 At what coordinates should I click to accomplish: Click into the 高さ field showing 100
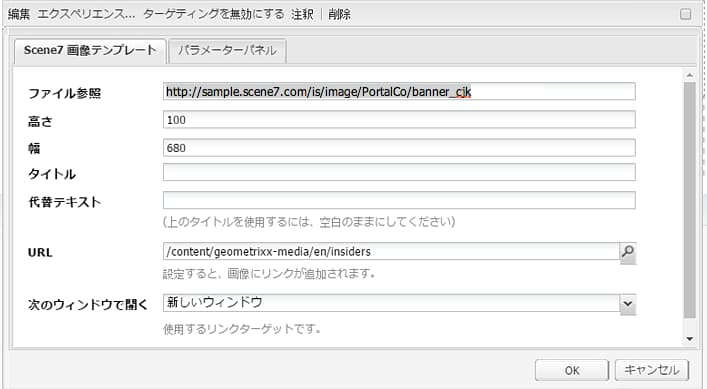pos(399,120)
